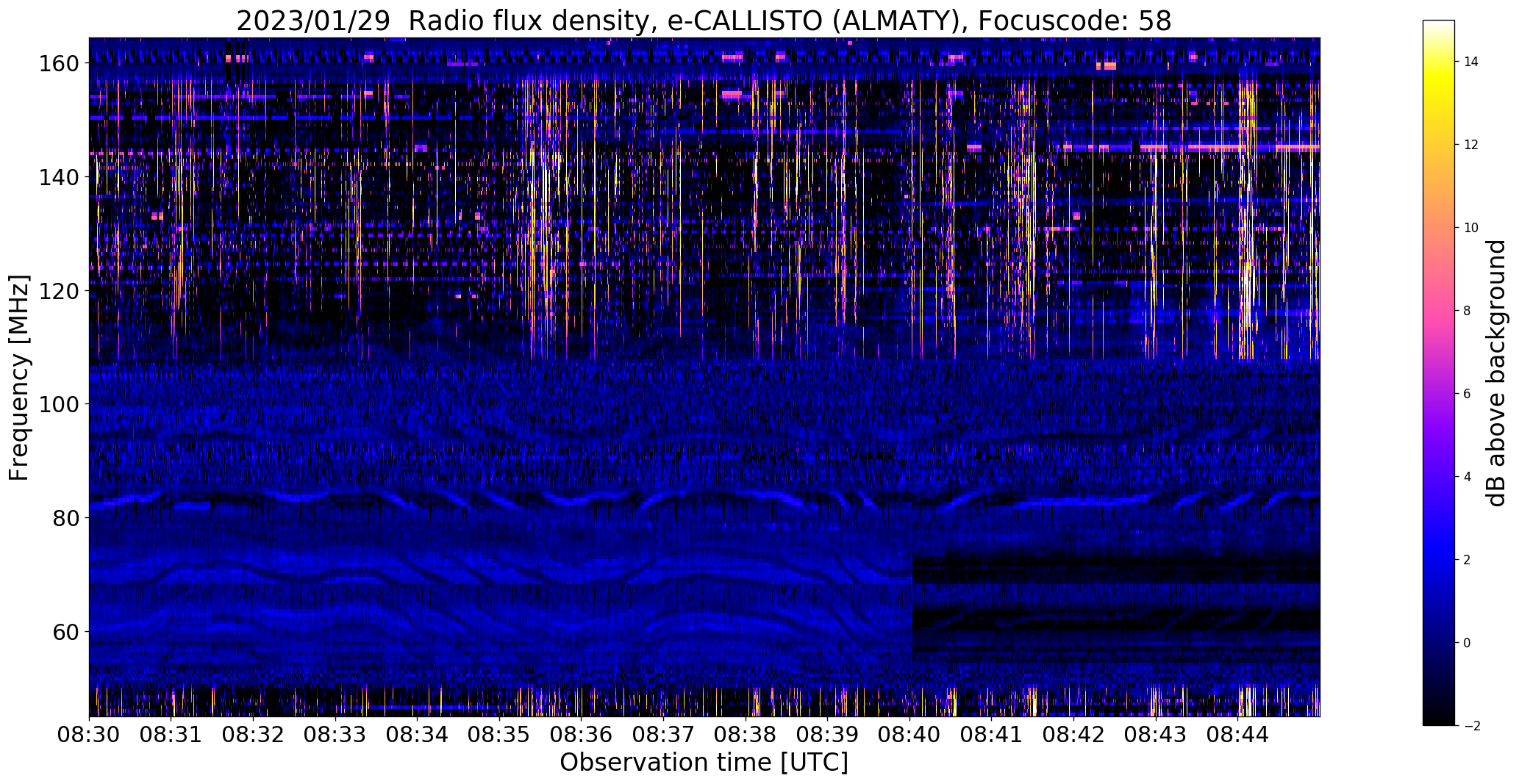Click the 08:41 time tick label
Viewport: 1519px width, 784px height.
pos(992,734)
